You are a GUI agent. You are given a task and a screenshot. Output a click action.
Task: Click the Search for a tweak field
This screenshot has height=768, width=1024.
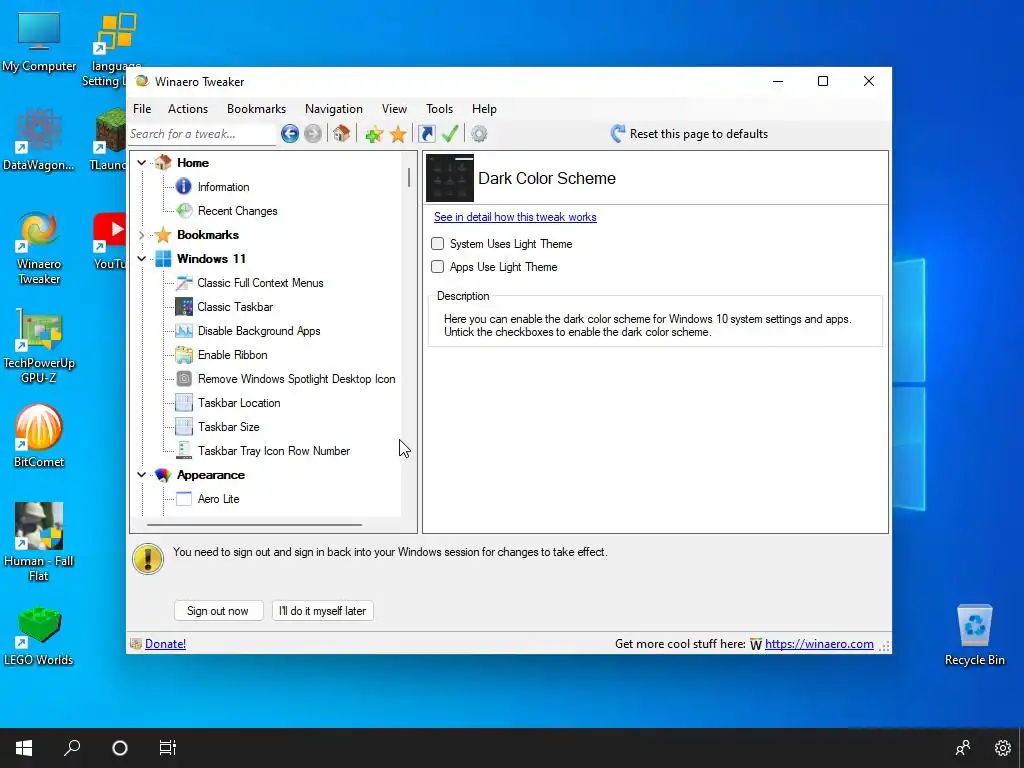tap(202, 134)
